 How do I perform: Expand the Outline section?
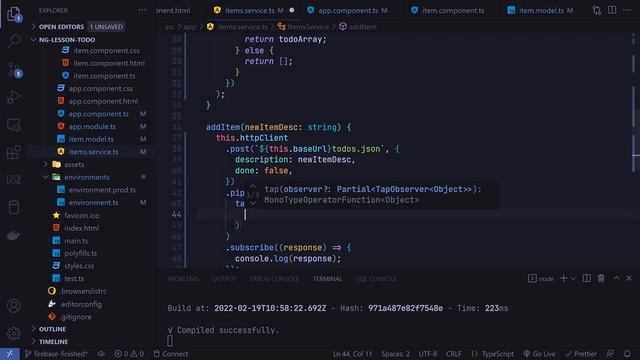tap(52, 329)
